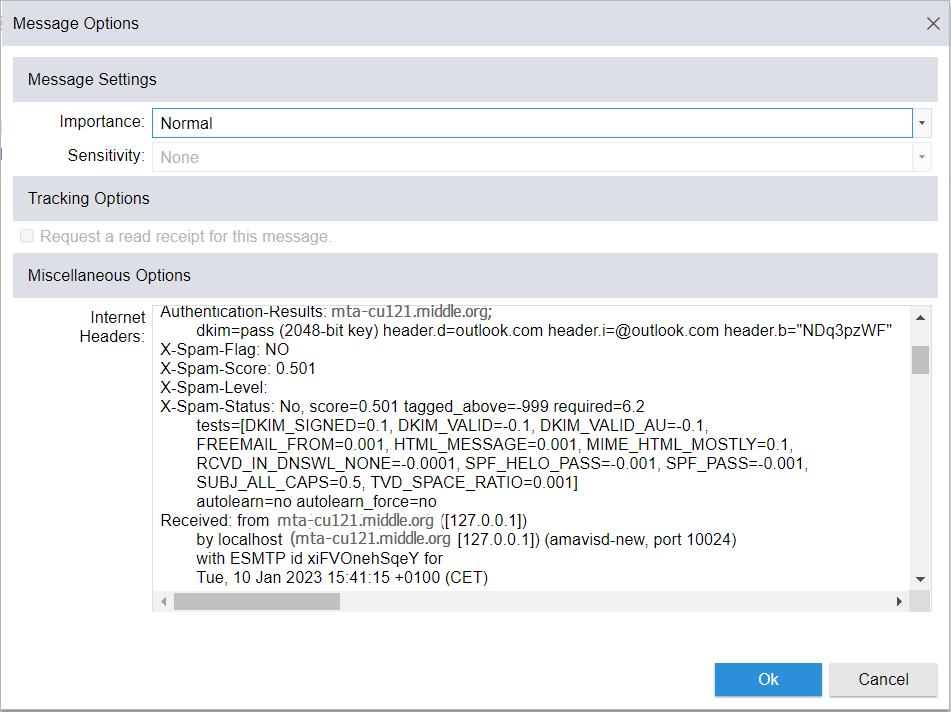
Task: Click the read receipt checkbox label text
Action: (185, 237)
